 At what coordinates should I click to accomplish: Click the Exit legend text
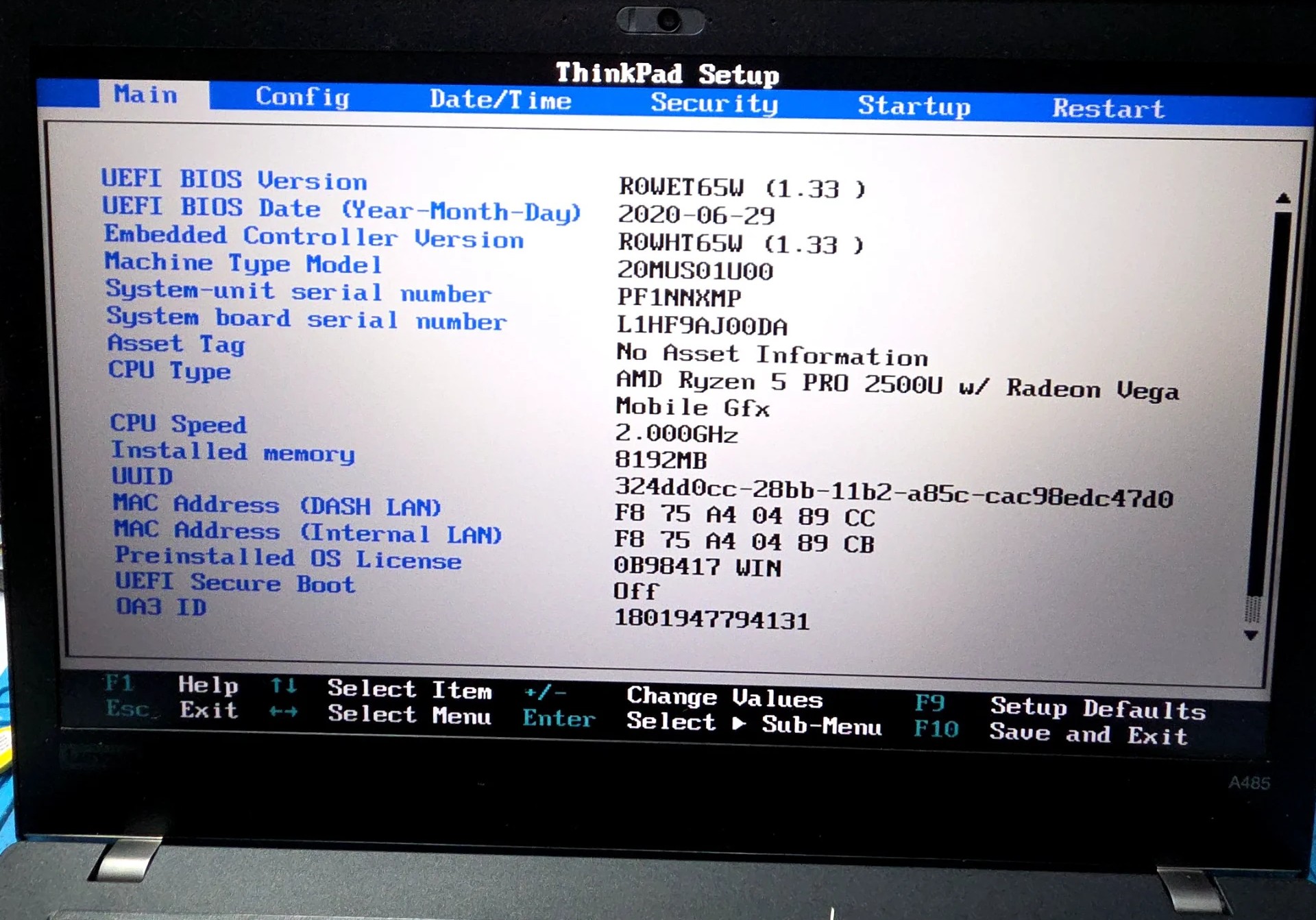209,710
